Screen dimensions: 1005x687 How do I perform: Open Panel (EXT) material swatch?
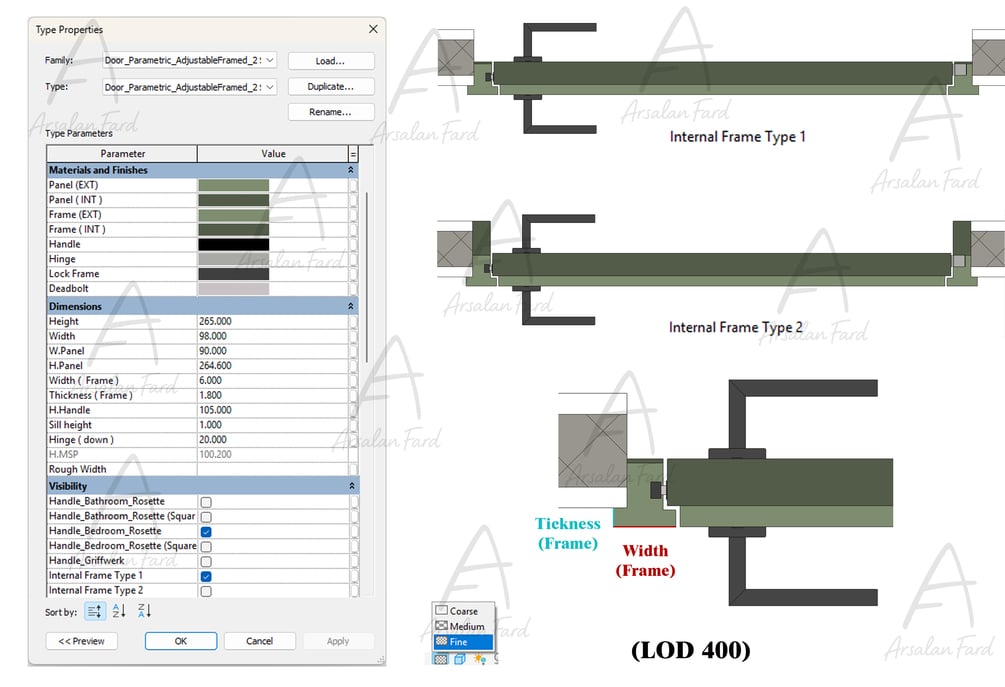click(x=233, y=185)
